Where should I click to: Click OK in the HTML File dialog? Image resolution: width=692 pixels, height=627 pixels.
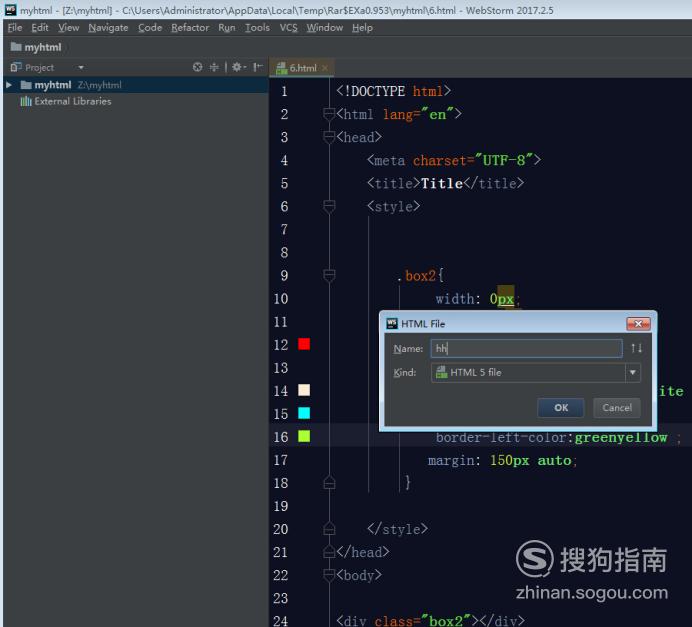560,408
